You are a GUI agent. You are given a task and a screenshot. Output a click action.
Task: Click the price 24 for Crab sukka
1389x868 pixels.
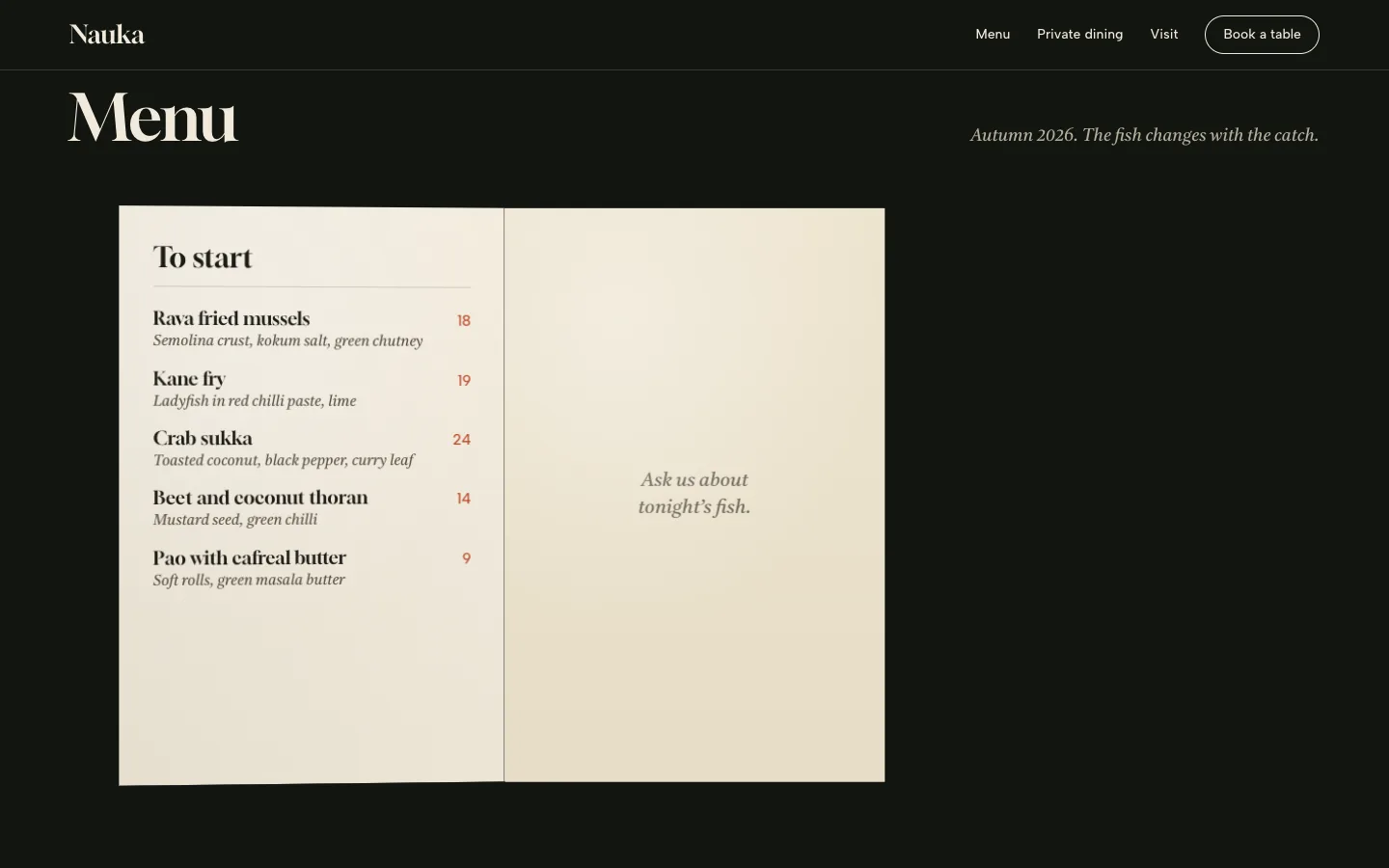462,439
